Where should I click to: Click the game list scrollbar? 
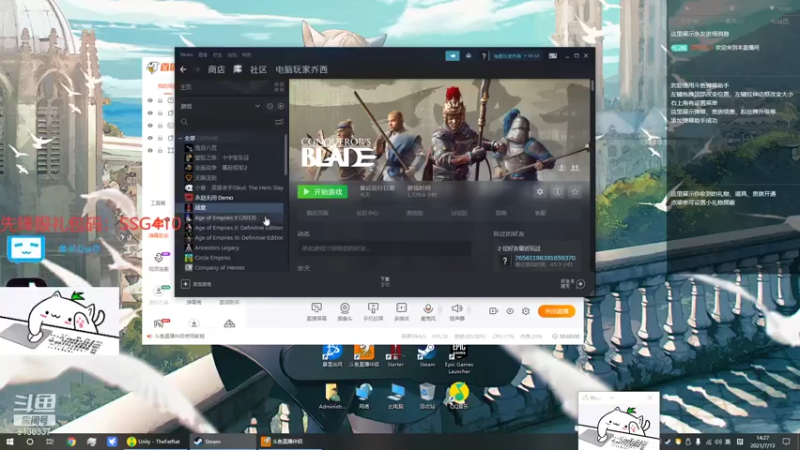(286, 156)
